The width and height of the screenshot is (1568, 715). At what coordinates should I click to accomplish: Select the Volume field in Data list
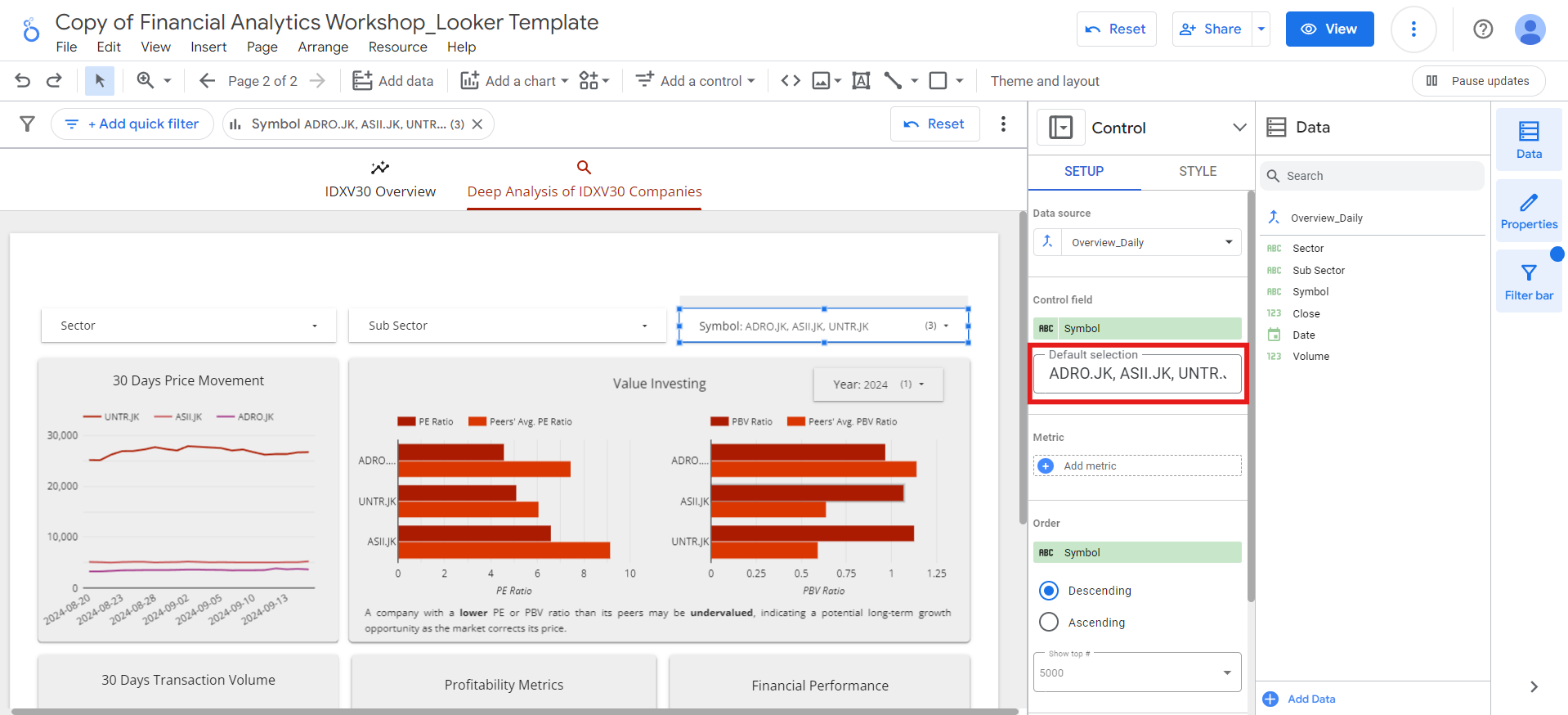click(x=1310, y=356)
